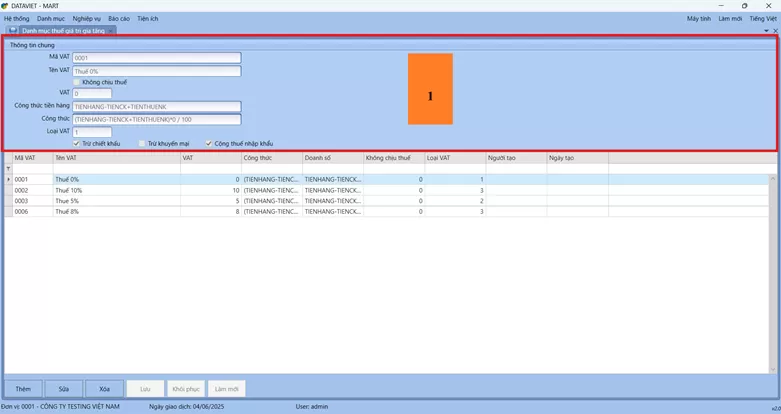The width and height of the screenshot is (781, 414).
Task: Sort by the VAT column header
Action: click(211, 158)
